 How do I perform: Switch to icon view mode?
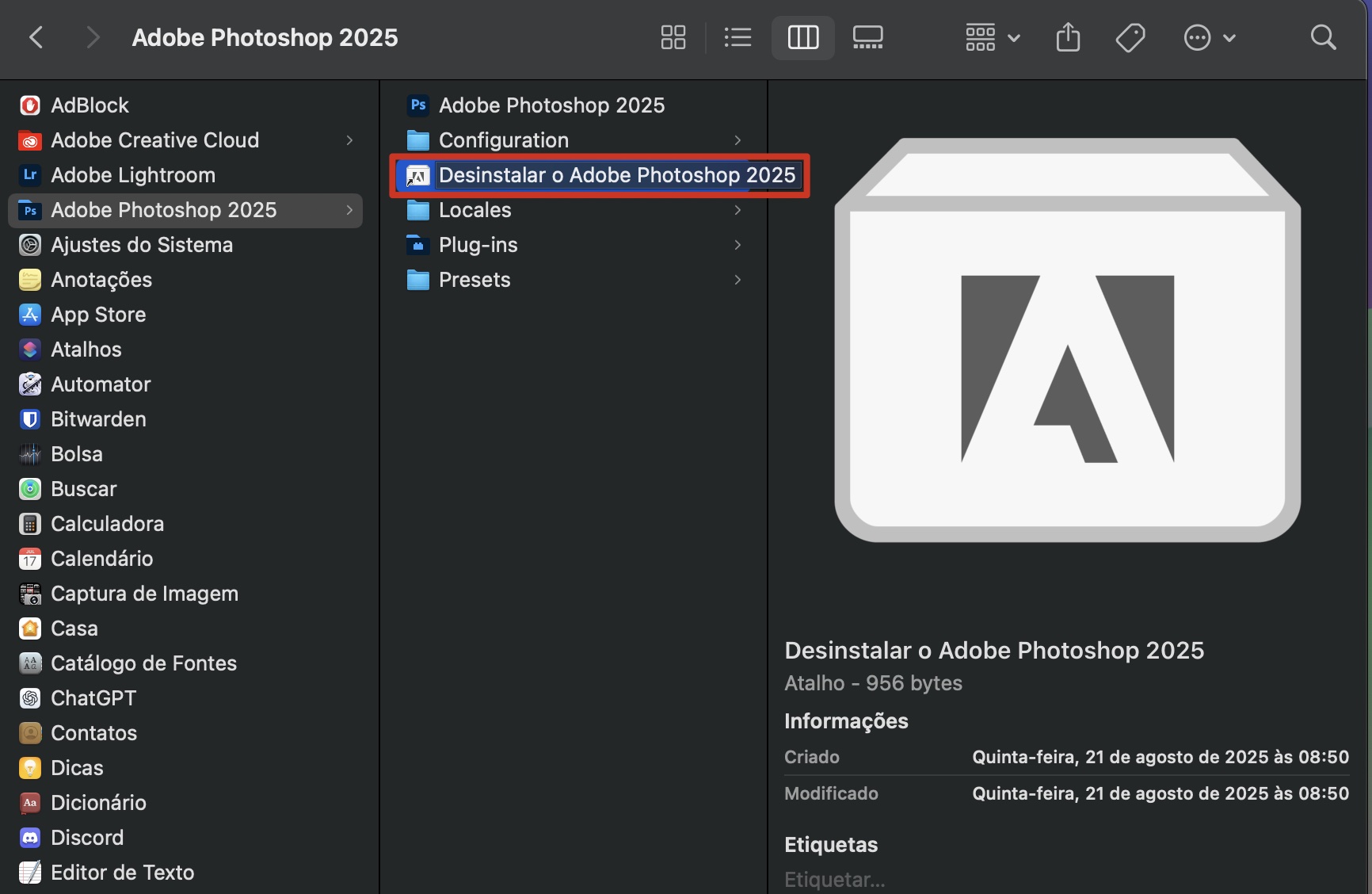[x=672, y=36]
